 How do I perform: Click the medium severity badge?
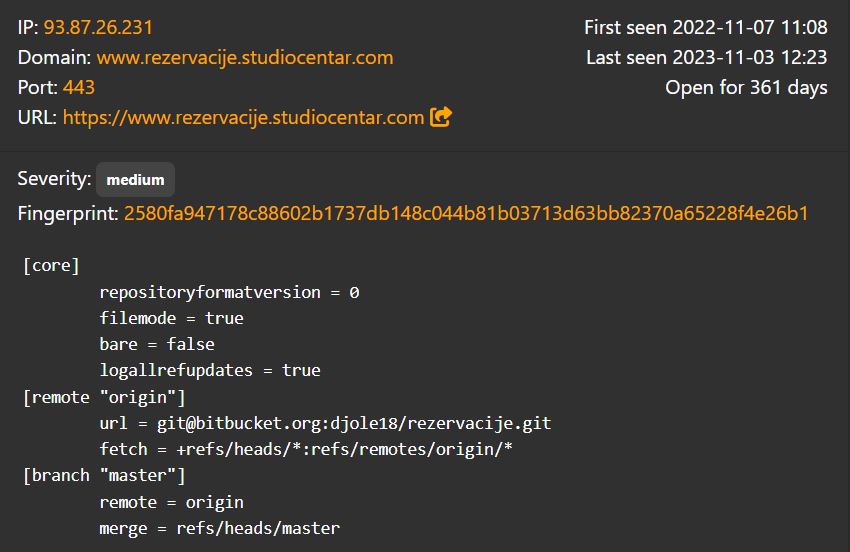[x=136, y=179]
